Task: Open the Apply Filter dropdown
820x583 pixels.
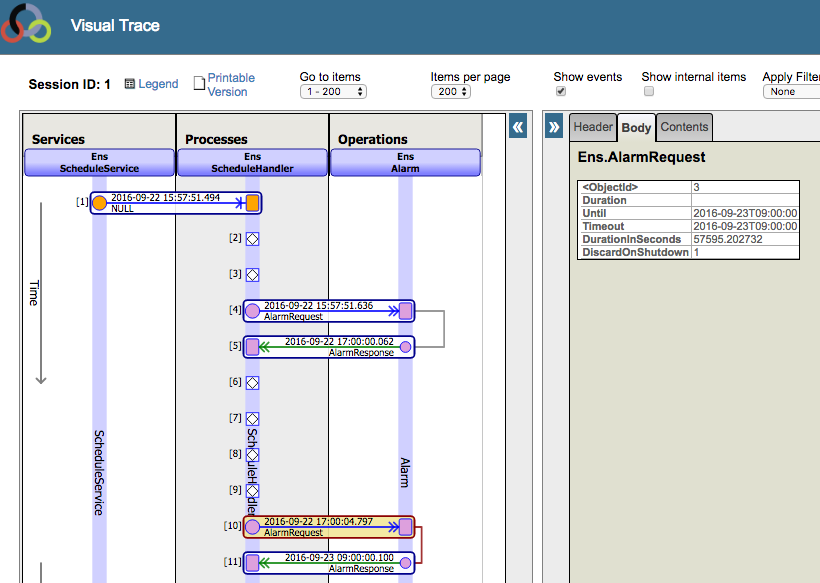Action: pos(791,92)
